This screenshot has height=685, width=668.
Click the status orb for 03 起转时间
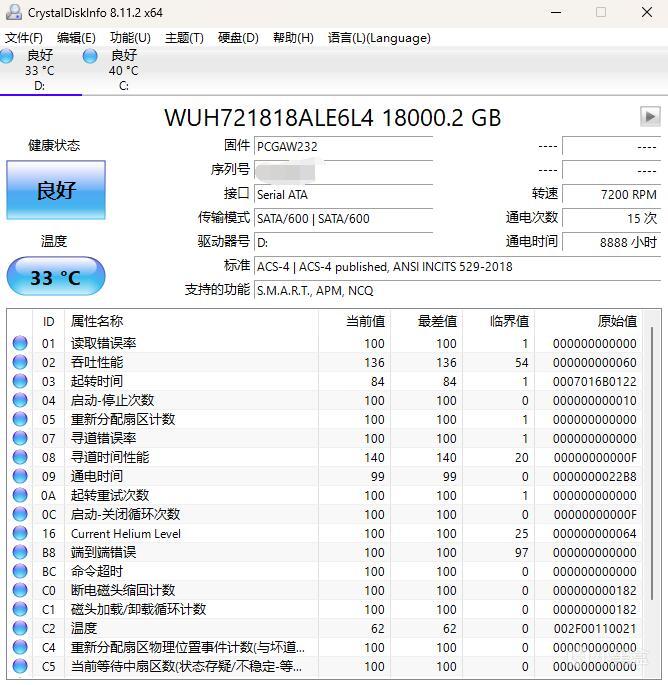click(x=20, y=381)
